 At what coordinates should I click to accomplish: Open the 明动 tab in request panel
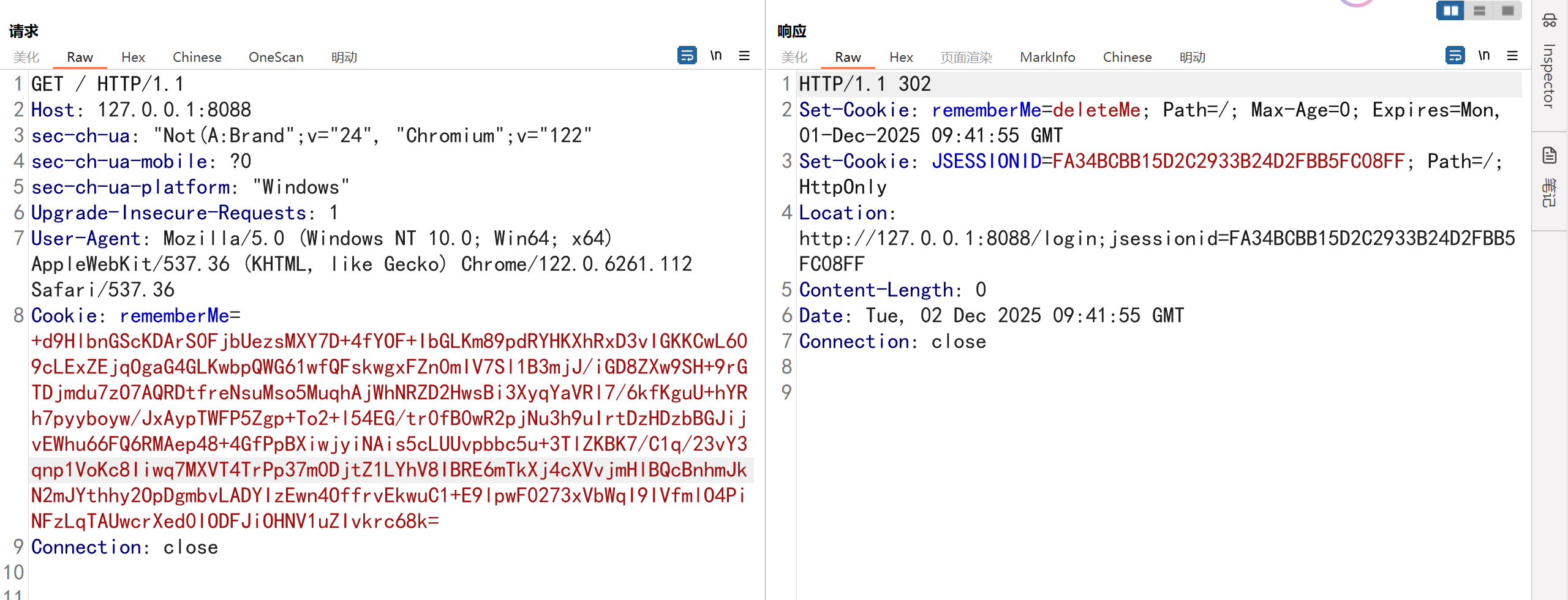pos(344,57)
